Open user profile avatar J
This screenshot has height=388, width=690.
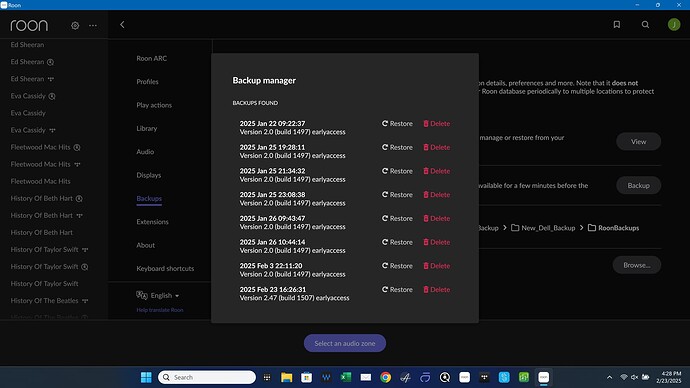tap(674, 25)
